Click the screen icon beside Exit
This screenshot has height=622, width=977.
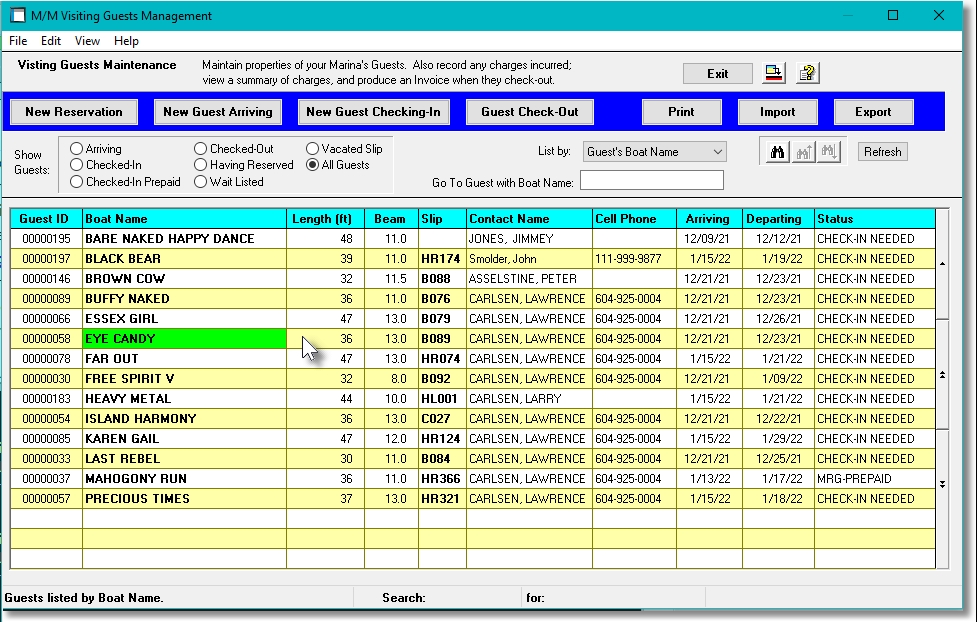point(775,73)
